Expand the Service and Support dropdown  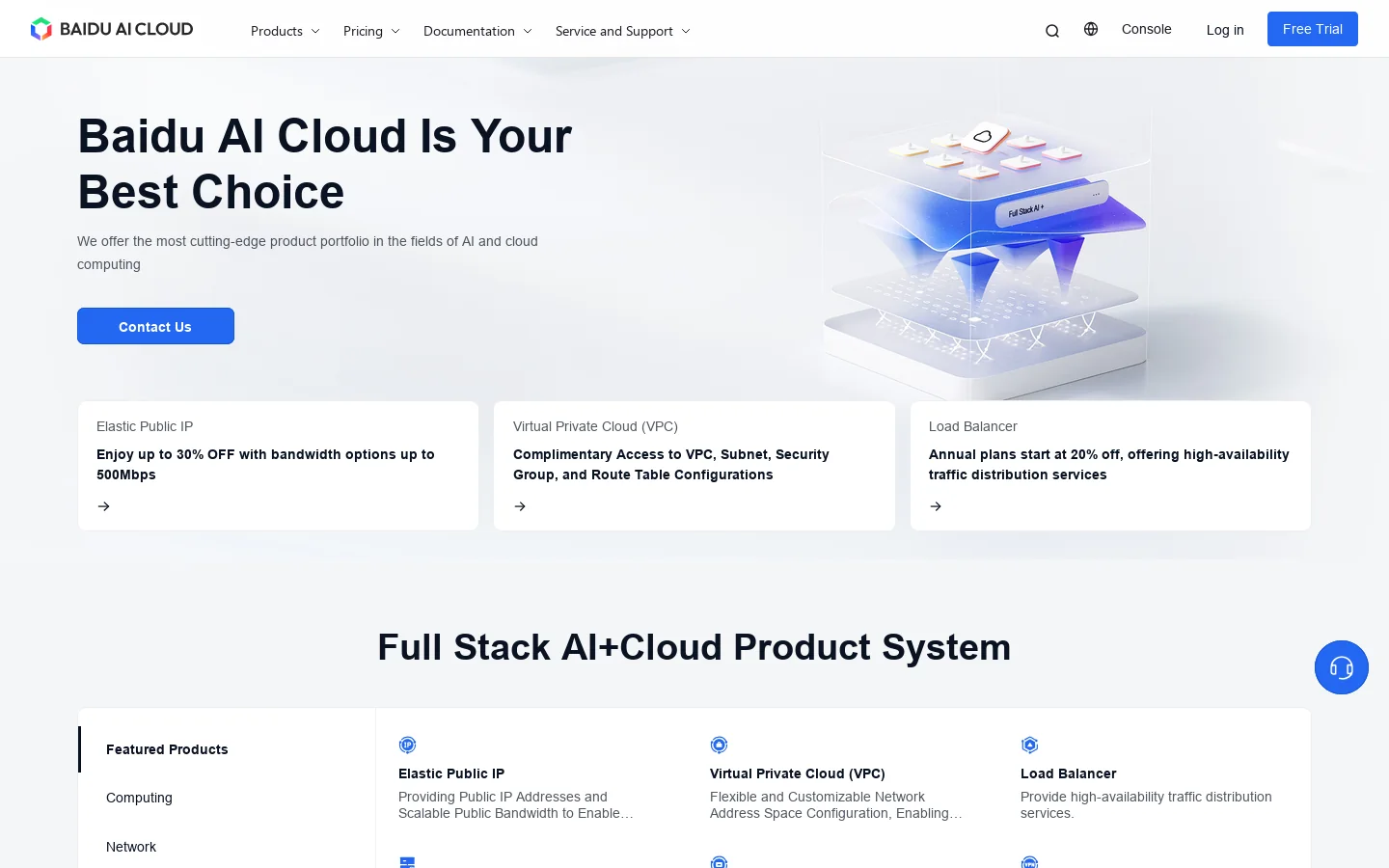coord(623,31)
